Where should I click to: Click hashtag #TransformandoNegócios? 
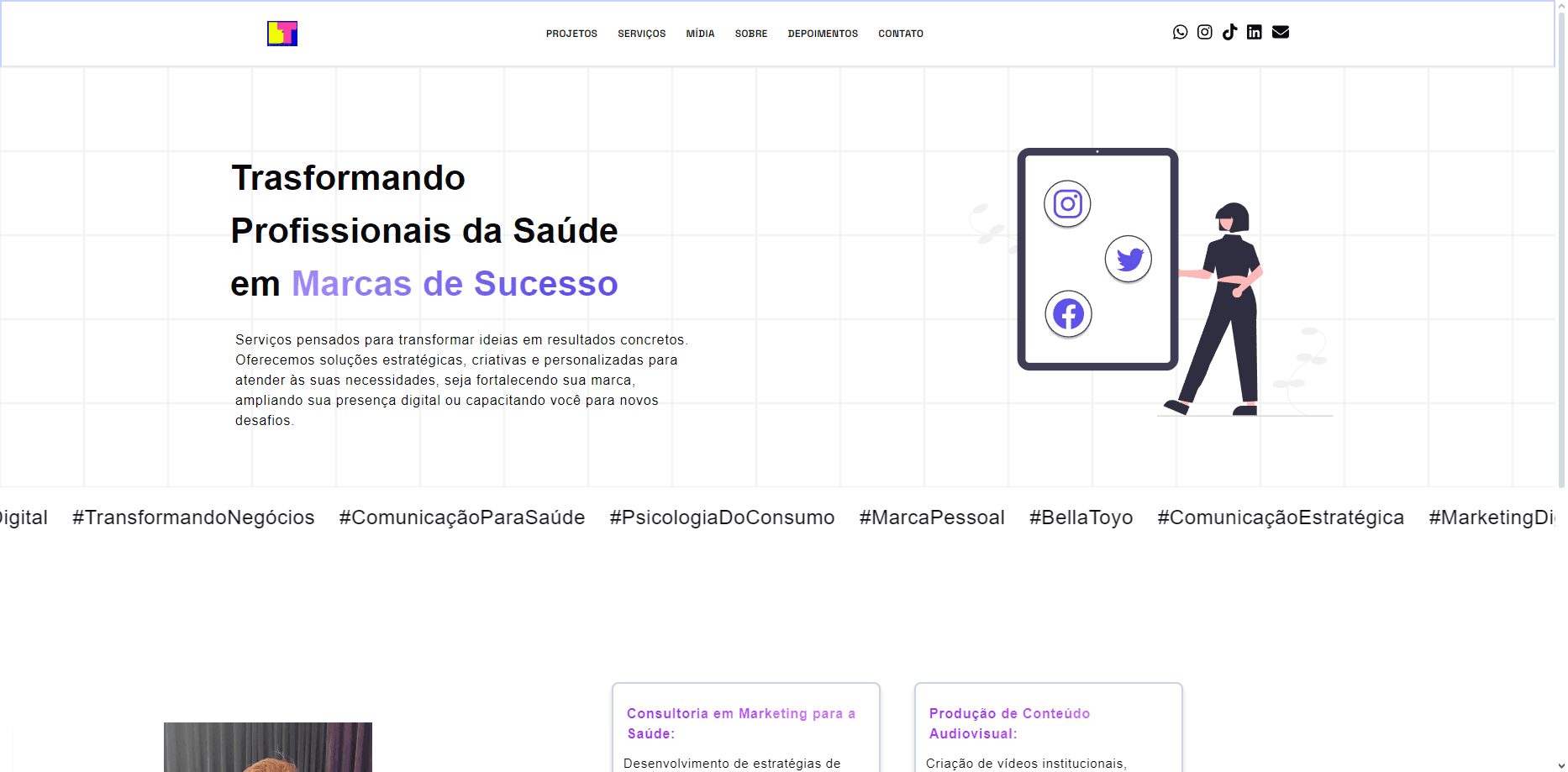[x=193, y=517]
